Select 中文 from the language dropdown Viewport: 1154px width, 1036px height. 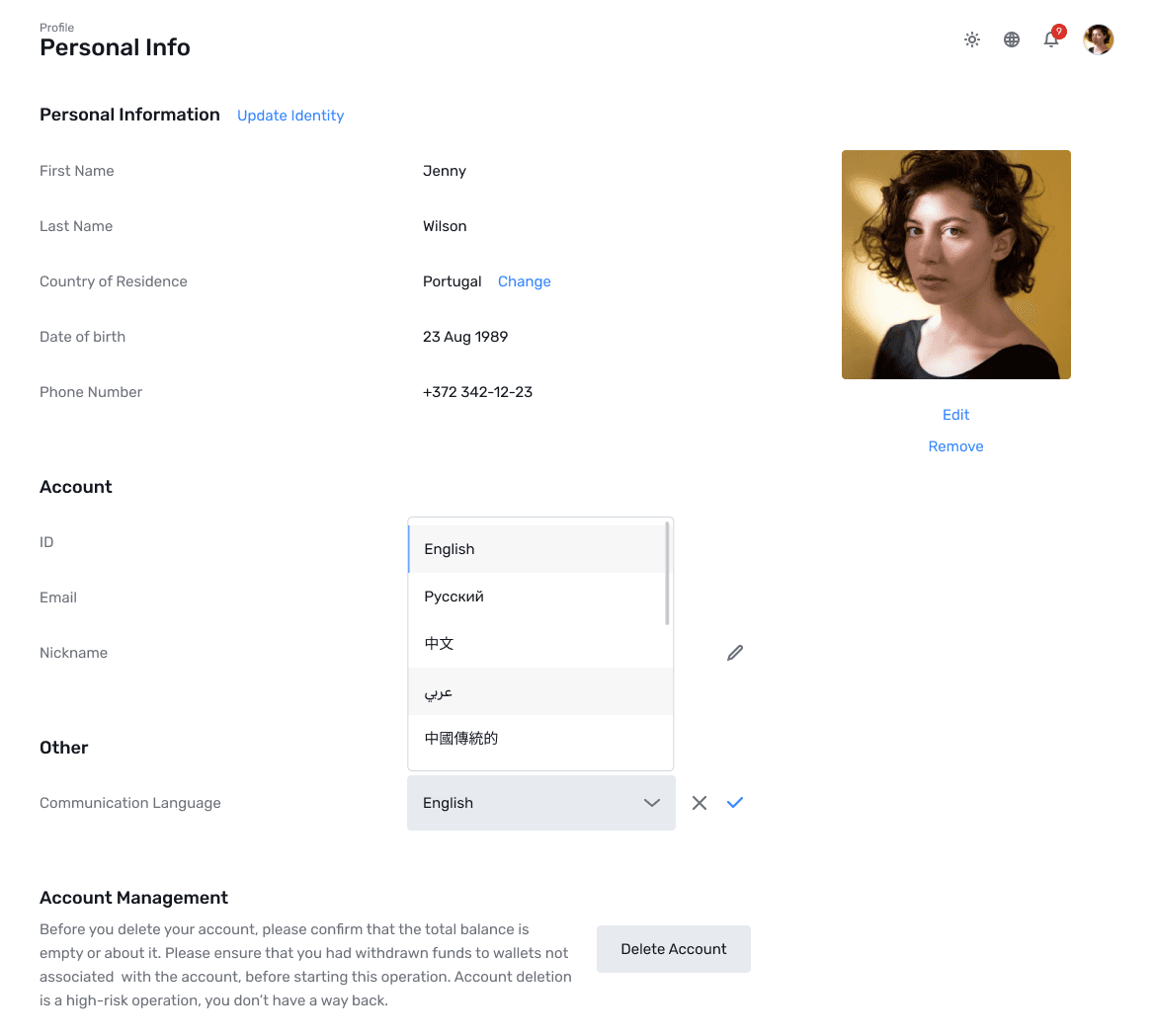439,643
